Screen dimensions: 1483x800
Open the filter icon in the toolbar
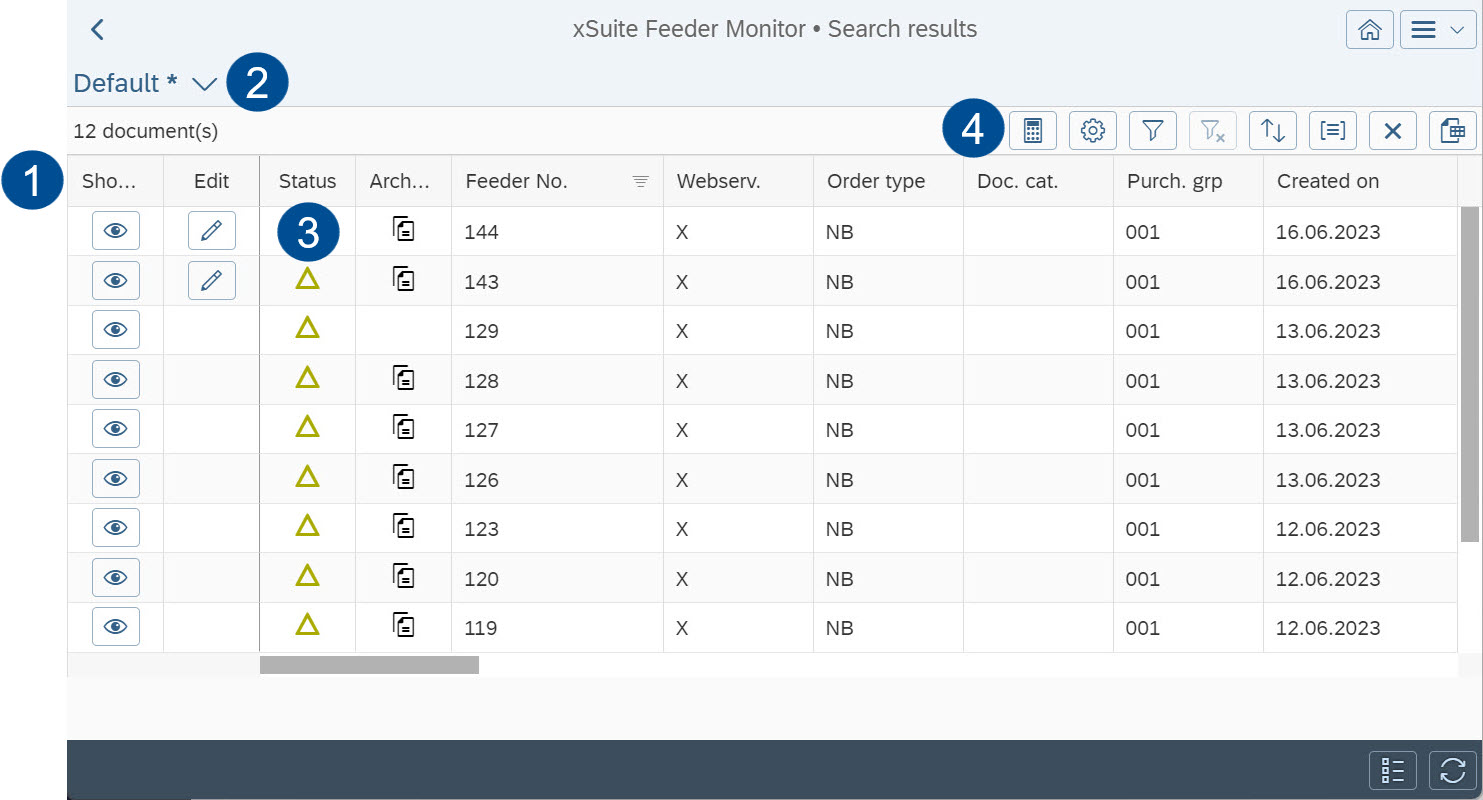click(1152, 130)
